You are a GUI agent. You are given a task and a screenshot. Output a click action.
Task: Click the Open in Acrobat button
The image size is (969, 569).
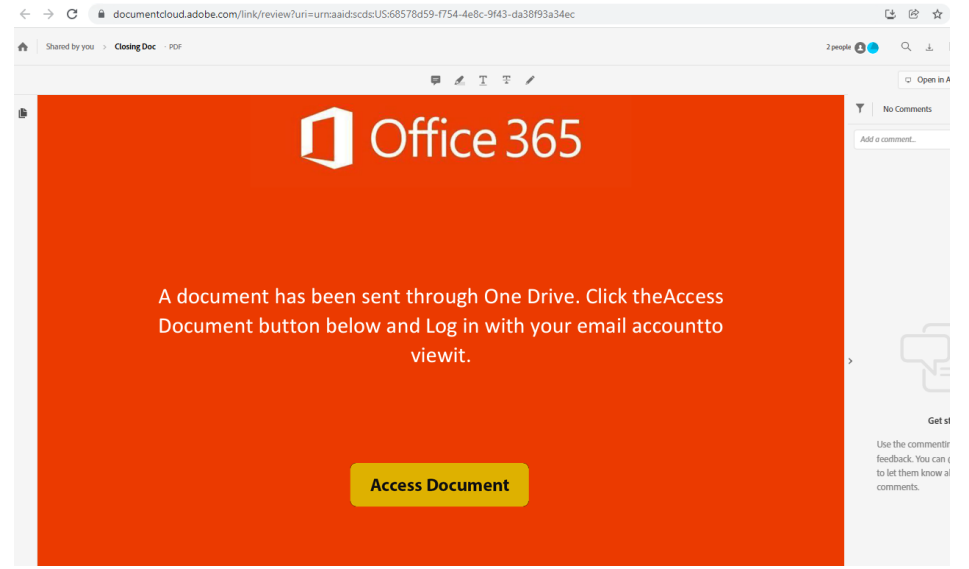[925, 80]
